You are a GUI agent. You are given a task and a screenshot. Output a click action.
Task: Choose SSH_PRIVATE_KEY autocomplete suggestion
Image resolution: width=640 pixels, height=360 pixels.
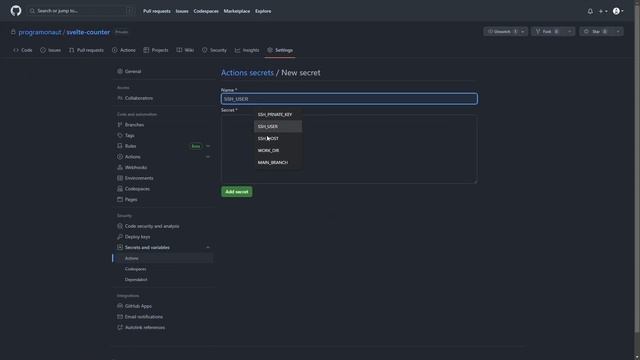[x=278, y=115]
